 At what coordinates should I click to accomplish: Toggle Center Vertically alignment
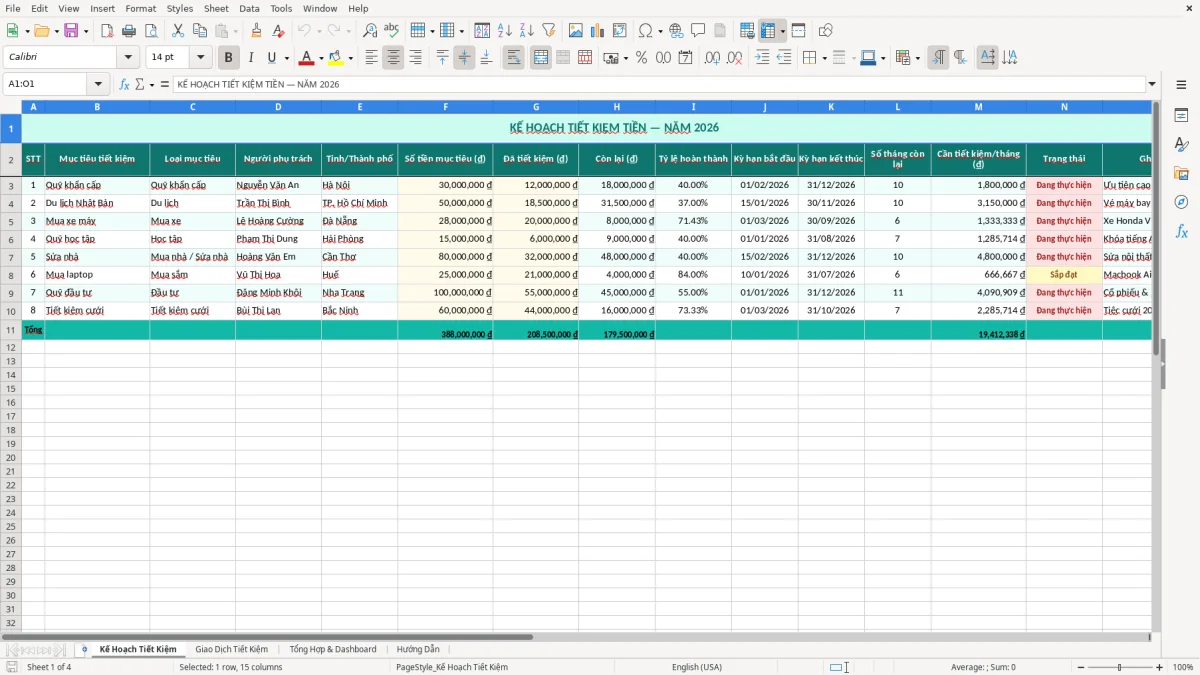(x=464, y=58)
